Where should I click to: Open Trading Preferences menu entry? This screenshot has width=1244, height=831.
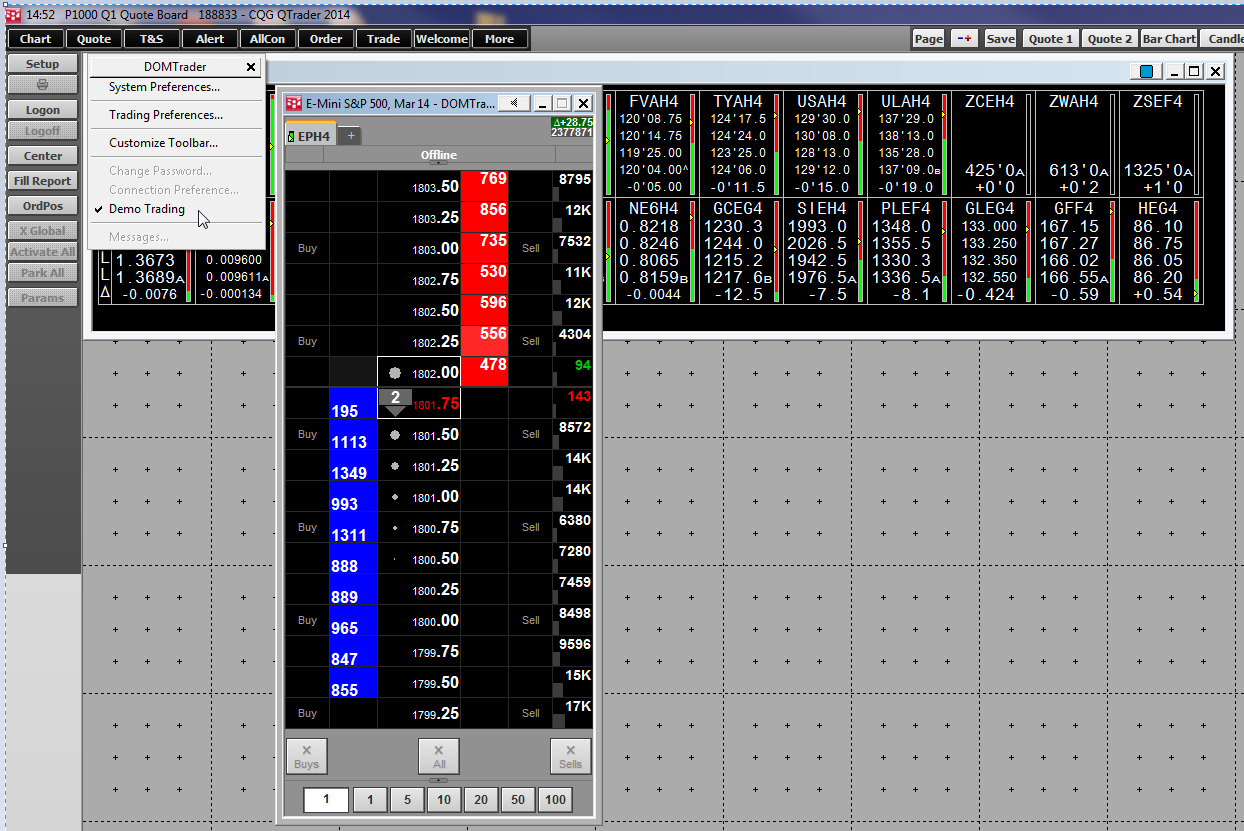pos(166,115)
